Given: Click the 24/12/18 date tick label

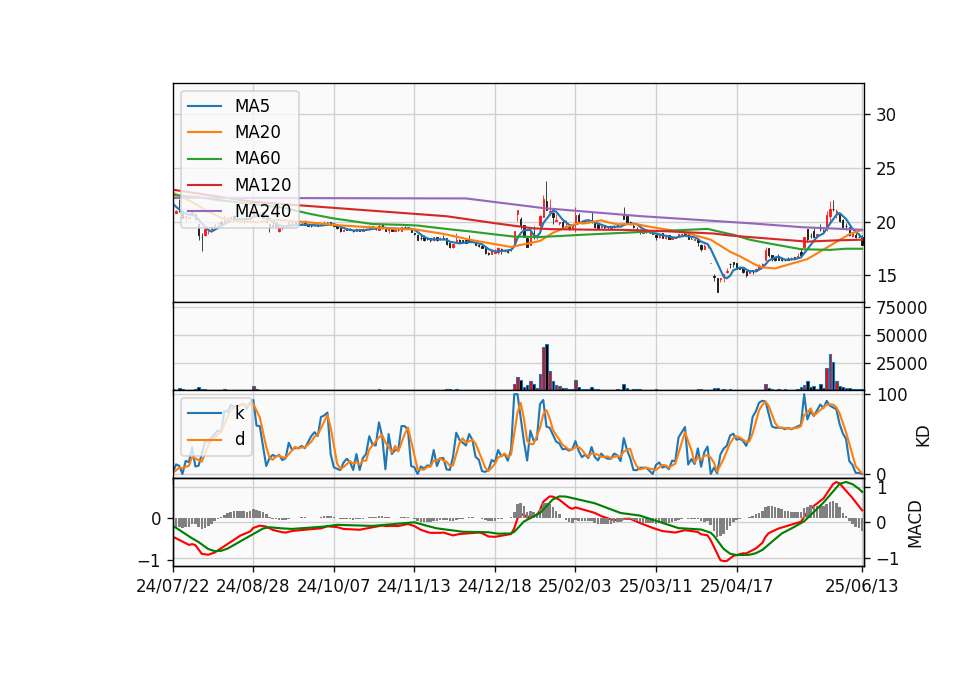Looking at the screenshot, I should (x=495, y=586).
